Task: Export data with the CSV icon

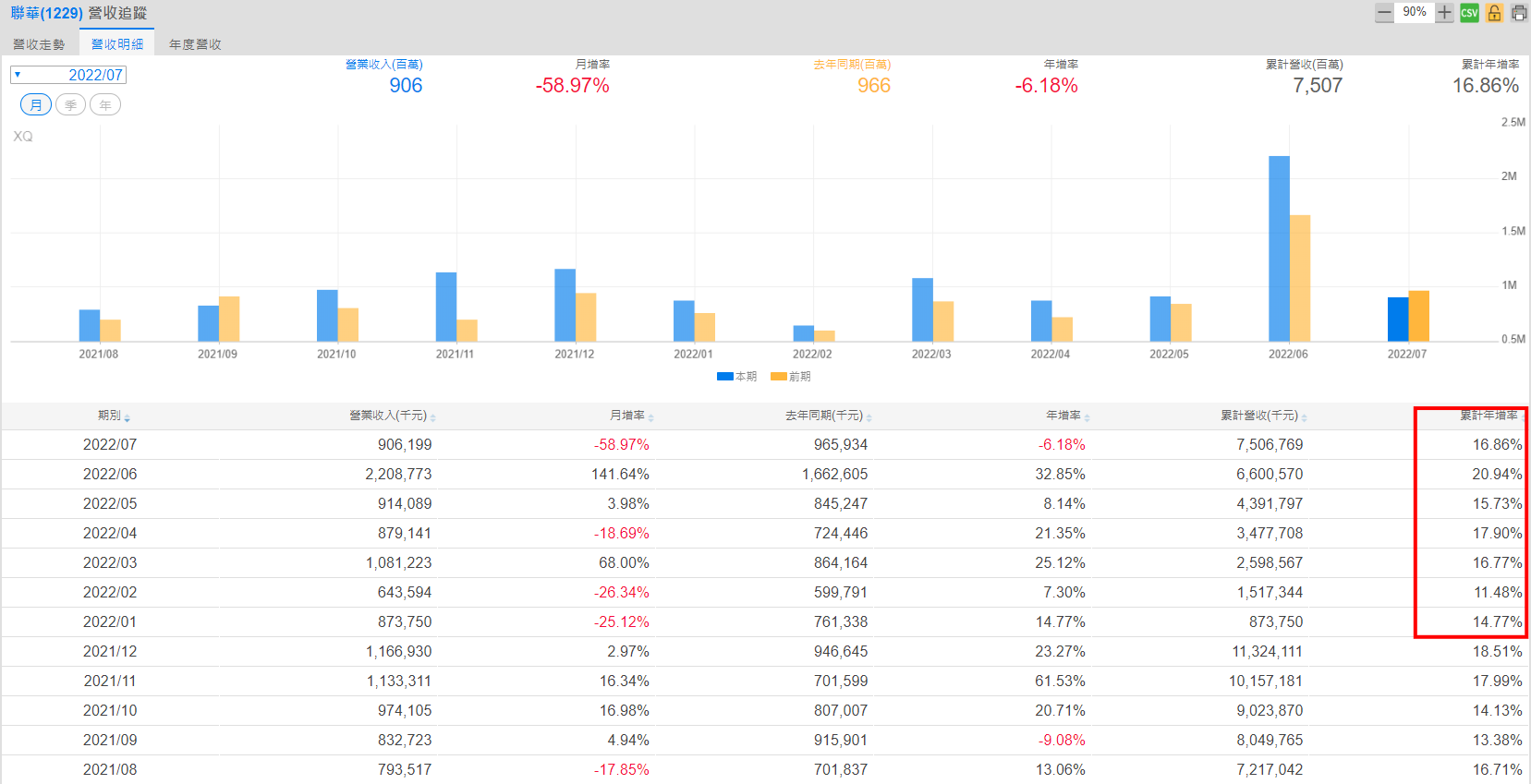Action: click(x=1469, y=13)
